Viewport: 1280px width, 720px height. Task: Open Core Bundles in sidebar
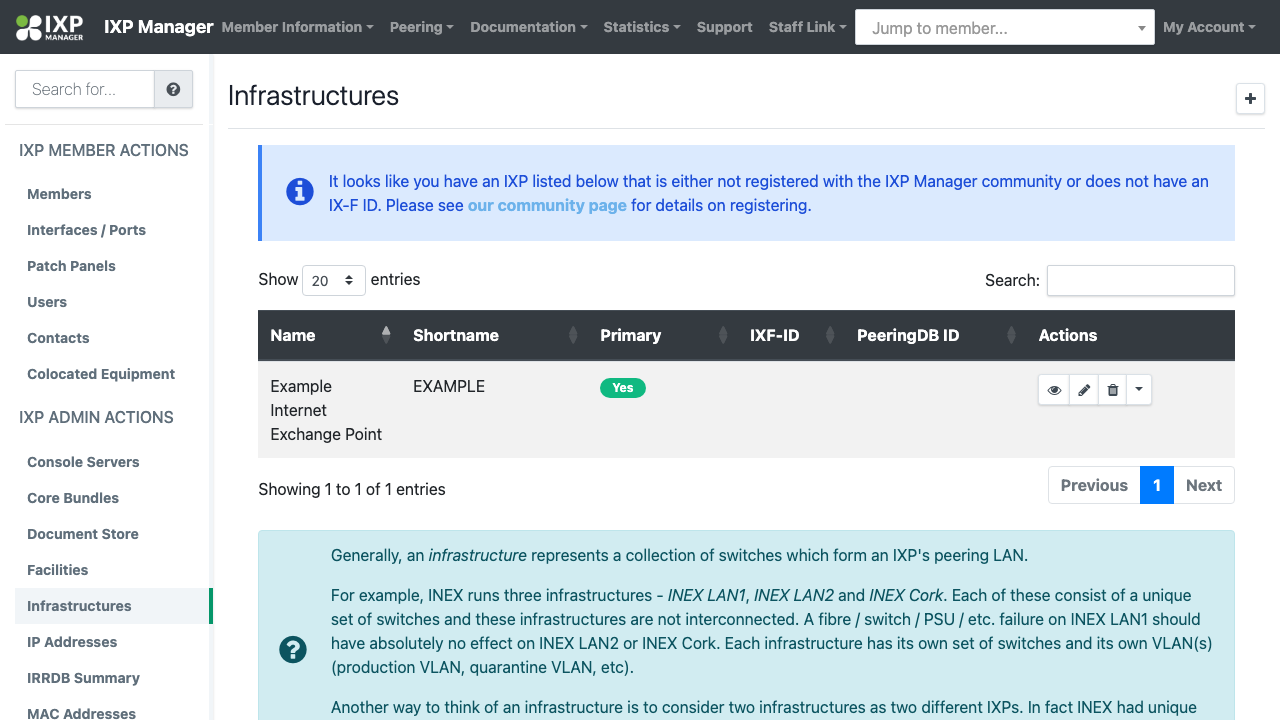[x=73, y=498]
